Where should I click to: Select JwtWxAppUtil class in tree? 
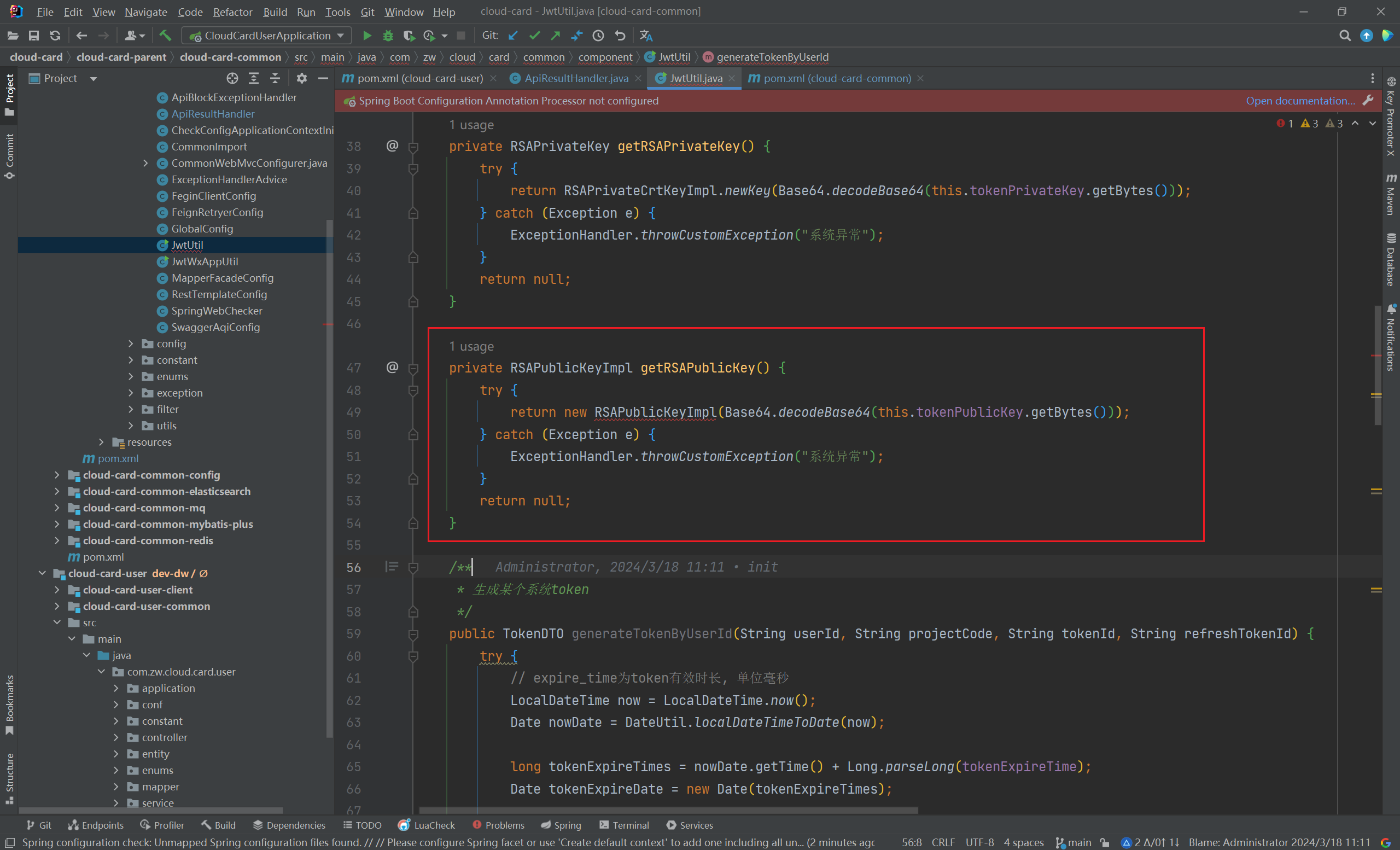(205, 261)
